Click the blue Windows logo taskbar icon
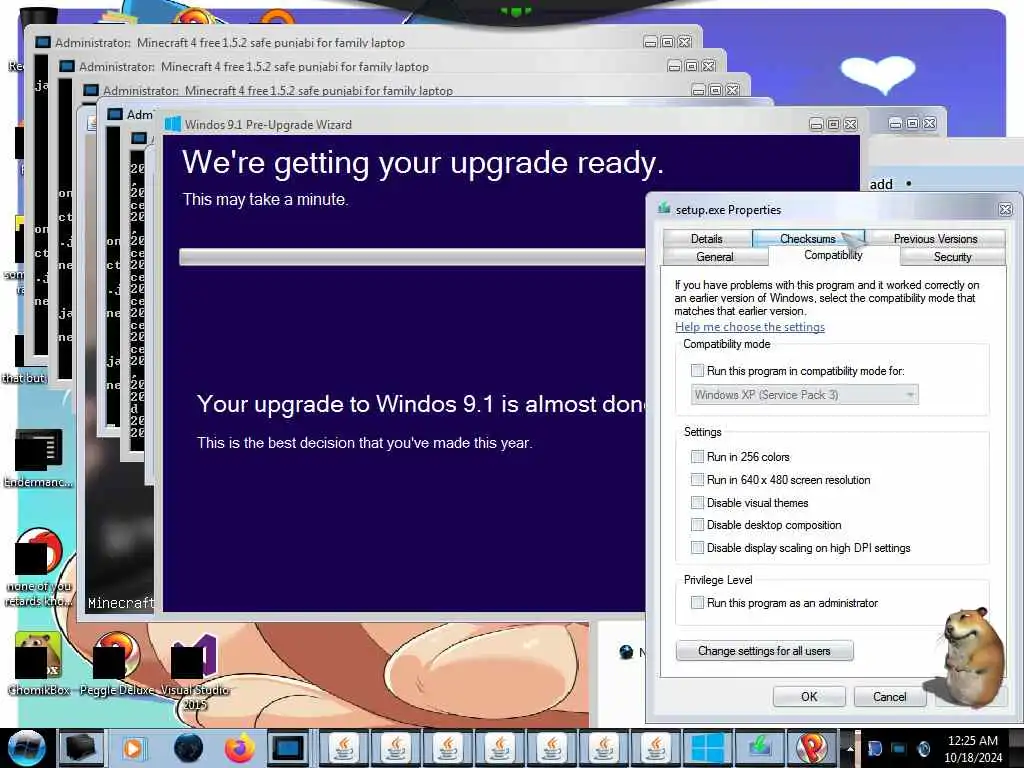 (707, 748)
